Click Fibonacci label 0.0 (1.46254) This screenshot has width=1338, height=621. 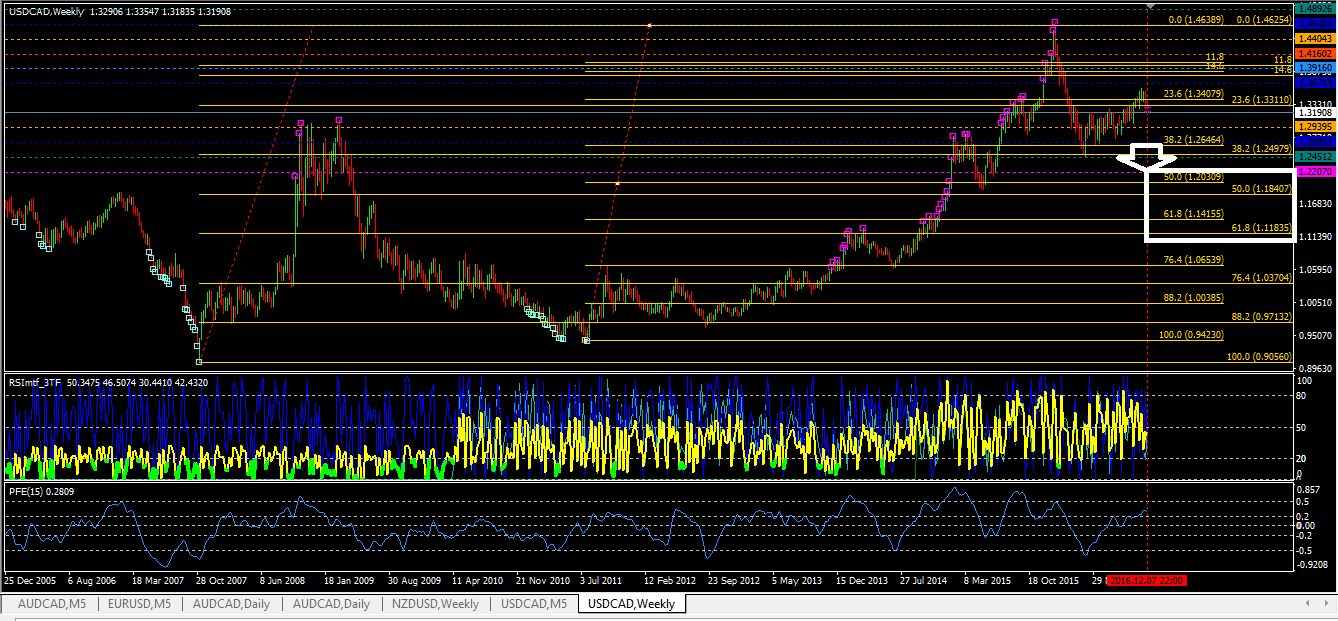1263,19
